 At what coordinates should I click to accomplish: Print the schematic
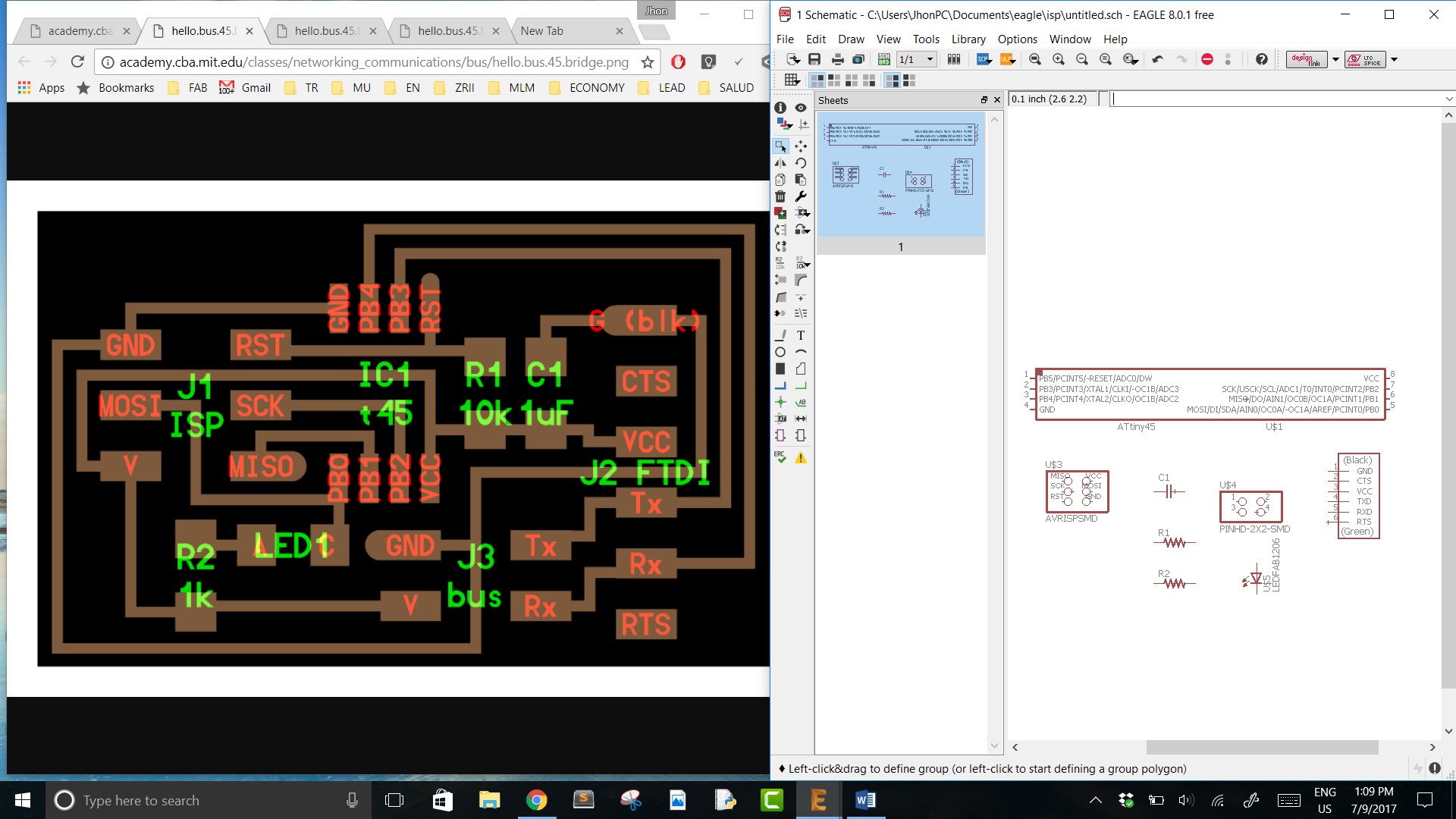(837, 59)
